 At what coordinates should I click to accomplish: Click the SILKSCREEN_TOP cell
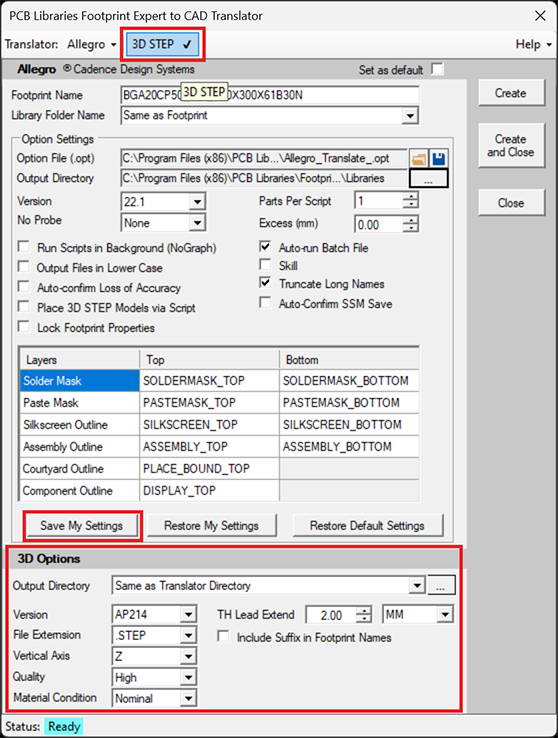(209, 425)
